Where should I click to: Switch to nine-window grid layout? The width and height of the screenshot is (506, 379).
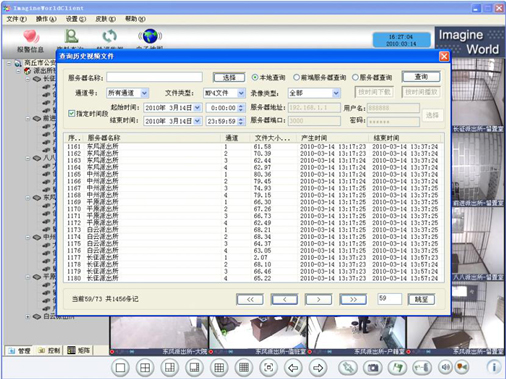[219, 368]
